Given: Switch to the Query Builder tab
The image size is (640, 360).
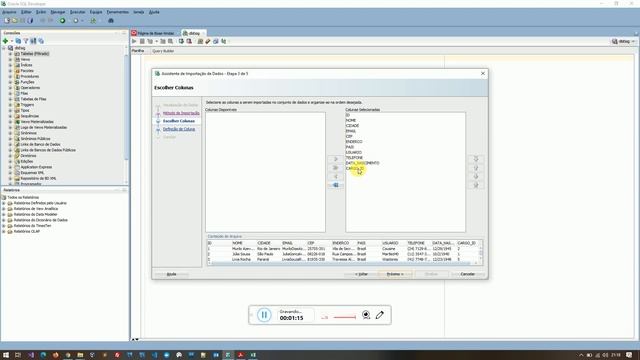Looking at the screenshot, I should (x=163, y=51).
